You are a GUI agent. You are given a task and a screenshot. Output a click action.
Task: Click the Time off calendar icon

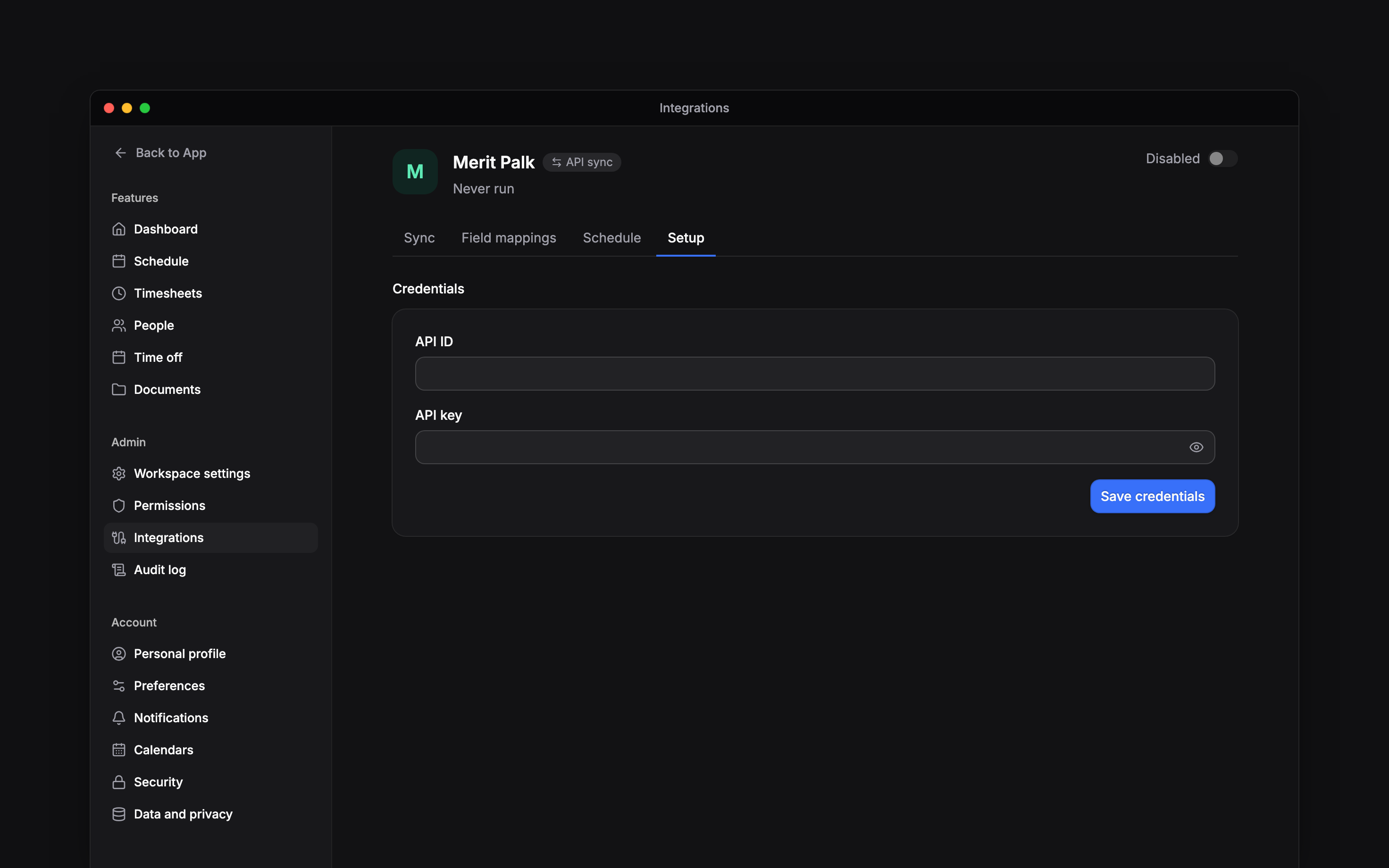(x=119, y=358)
